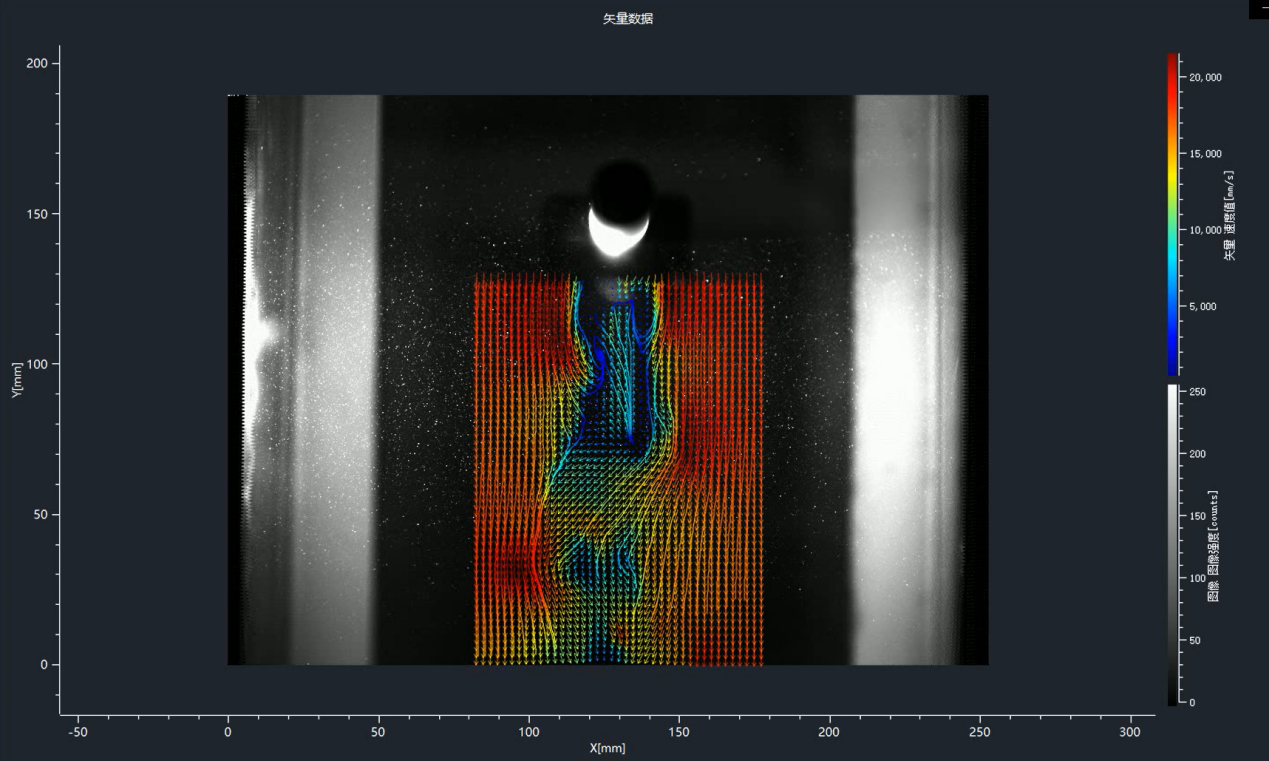The height and width of the screenshot is (761, 1269).
Task: Click the -50 tick label on X axis
Action: [76, 732]
